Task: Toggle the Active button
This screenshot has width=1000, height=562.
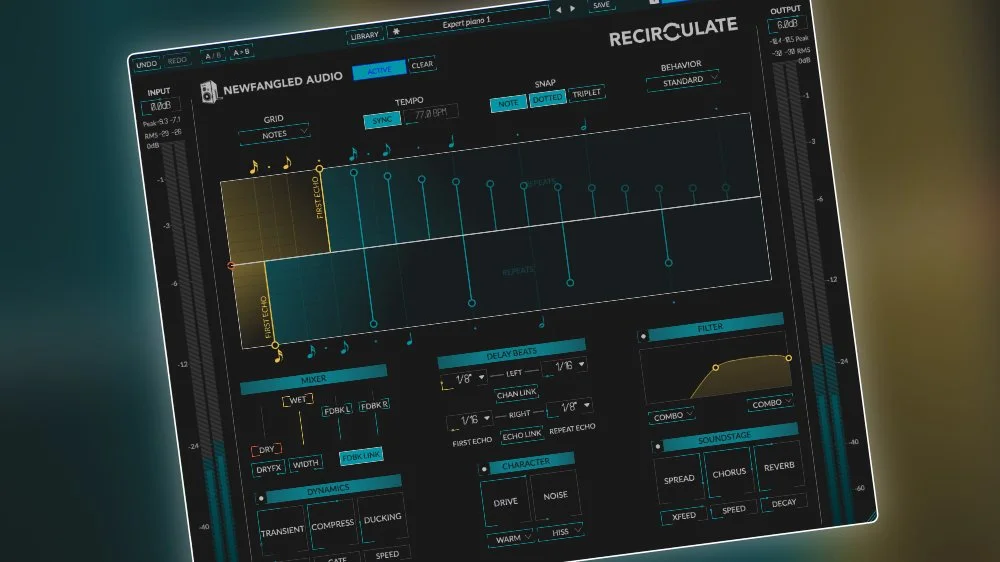Action: pyautogui.click(x=379, y=70)
